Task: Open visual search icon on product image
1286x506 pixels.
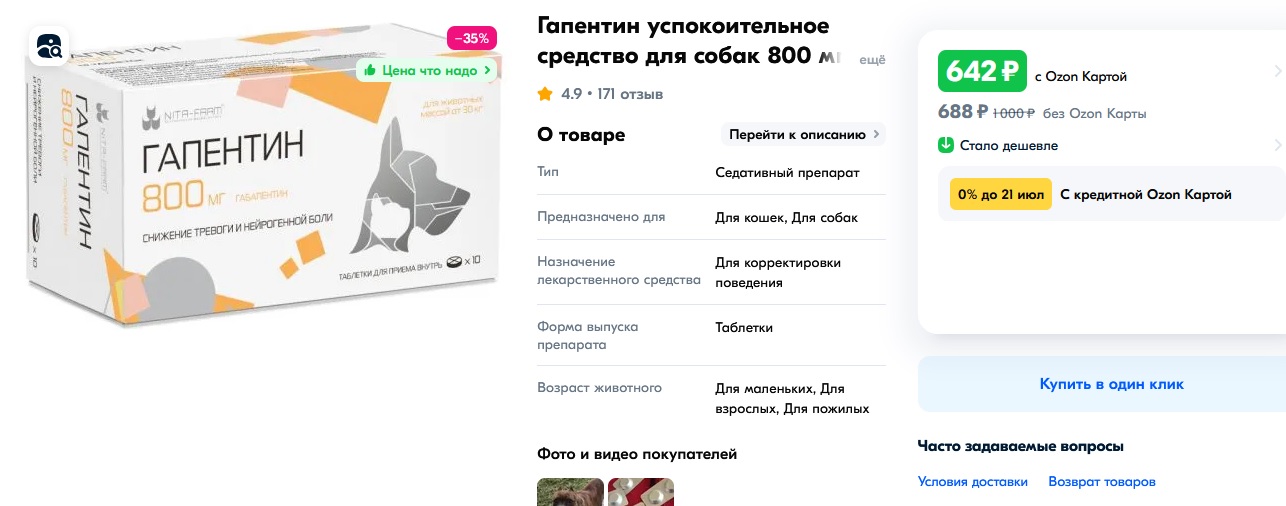Action: tap(48, 46)
